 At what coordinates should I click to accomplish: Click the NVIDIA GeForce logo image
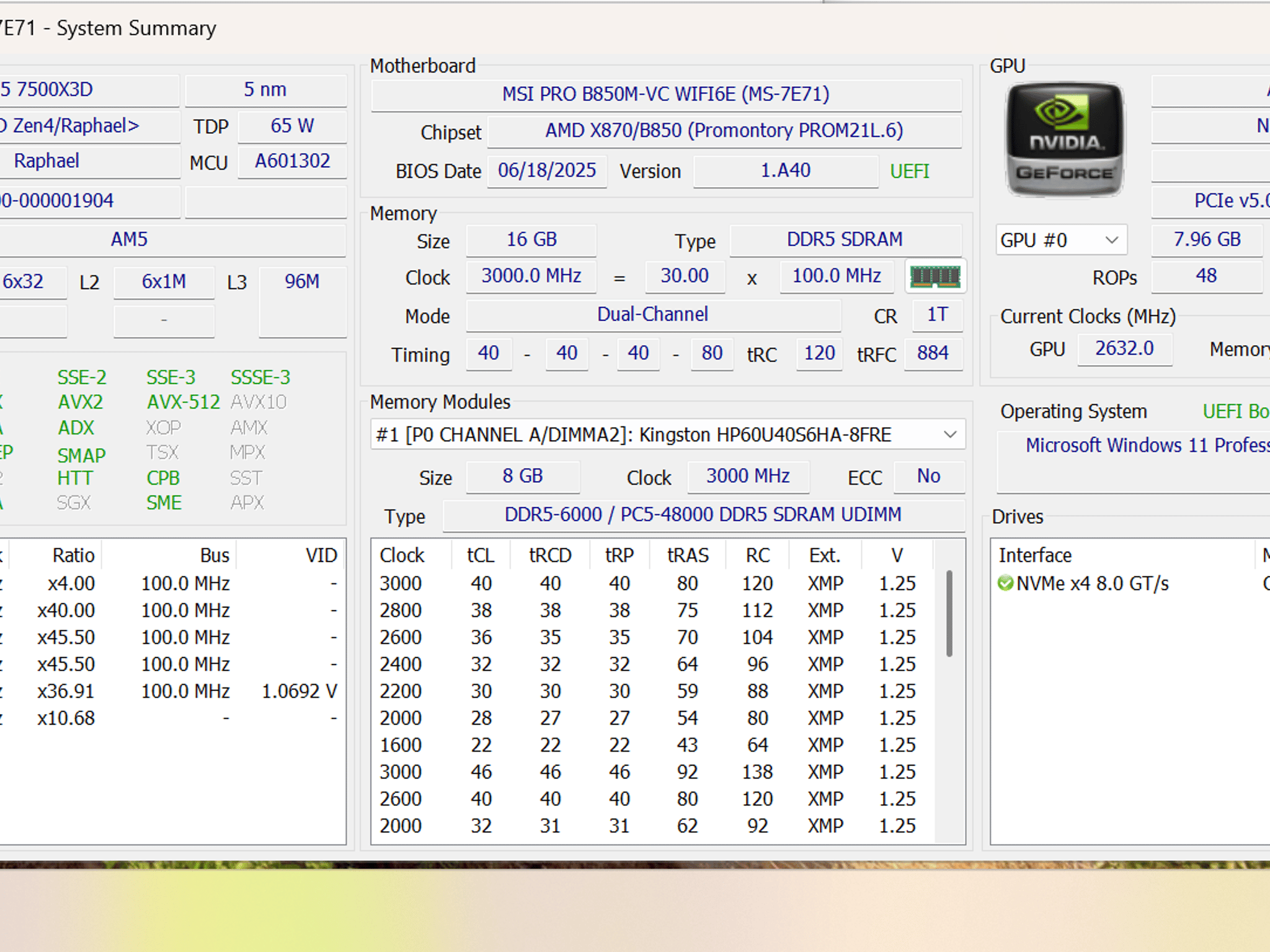(x=1064, y=139)
